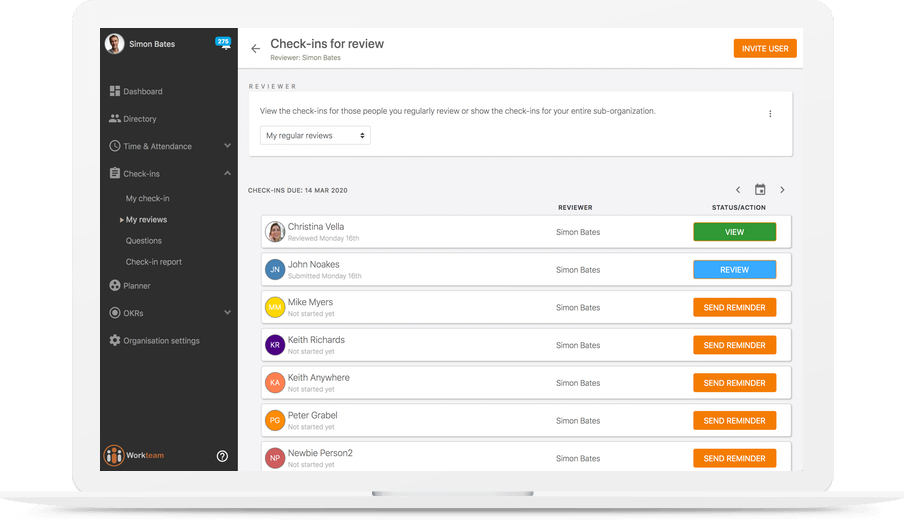Go to previous check-in period

point(738,190)
